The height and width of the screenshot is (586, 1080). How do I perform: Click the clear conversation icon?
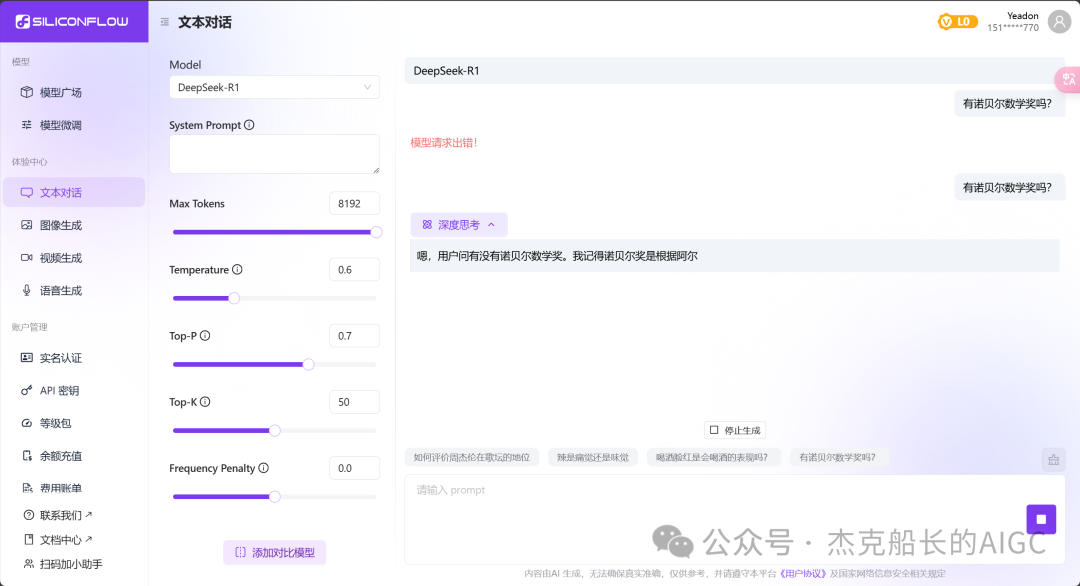point(1053,459)
